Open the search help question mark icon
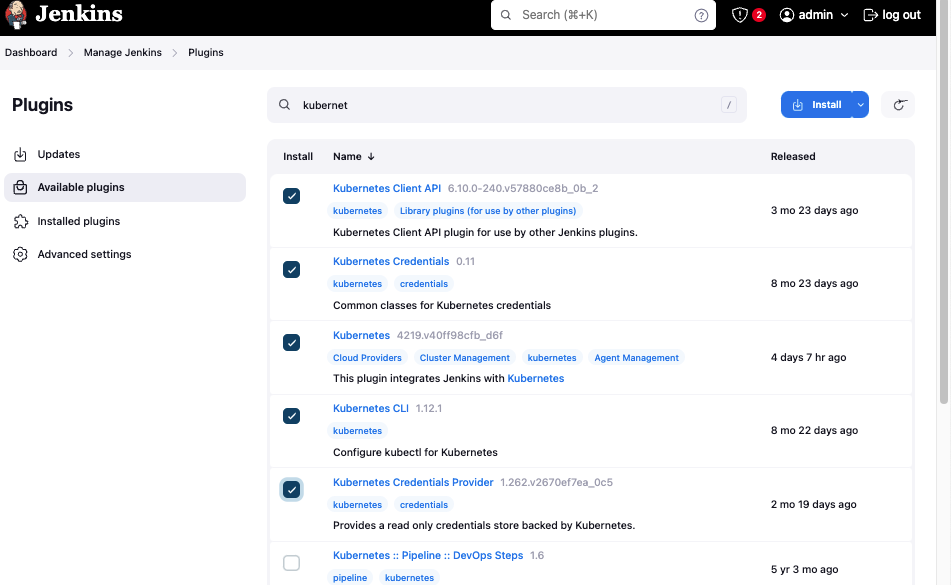Viewport: 951px width, 585px height. pos(702,16)
